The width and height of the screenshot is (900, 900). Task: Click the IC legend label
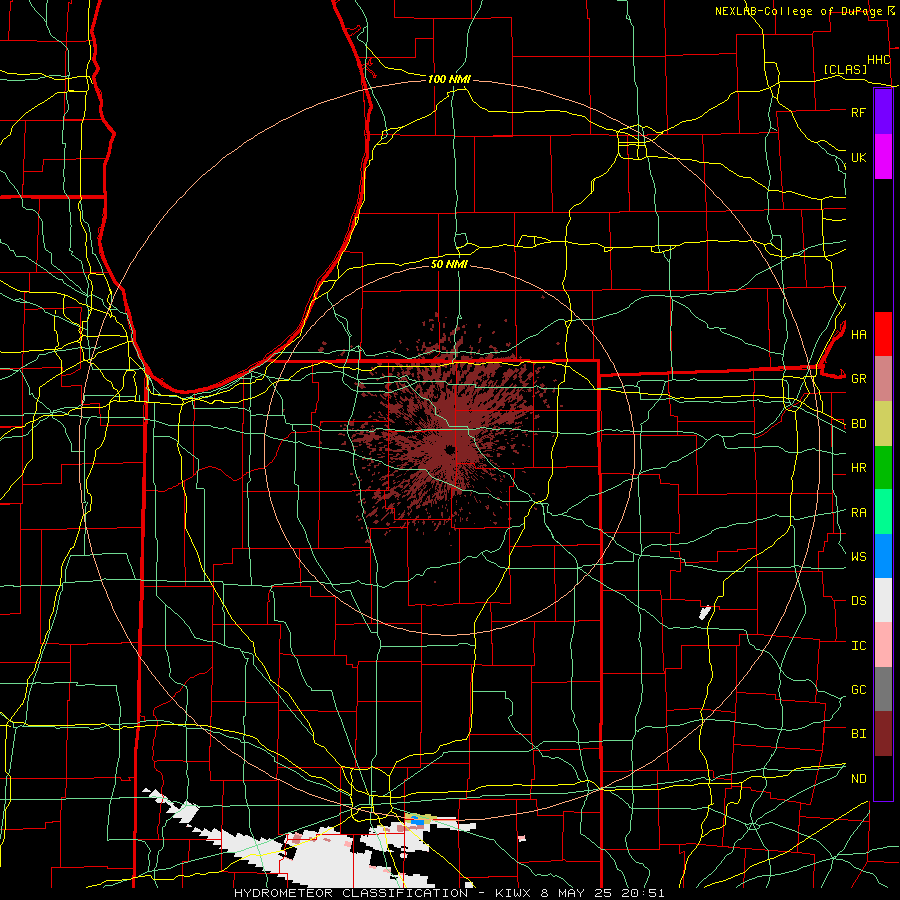tap(858, 645)
